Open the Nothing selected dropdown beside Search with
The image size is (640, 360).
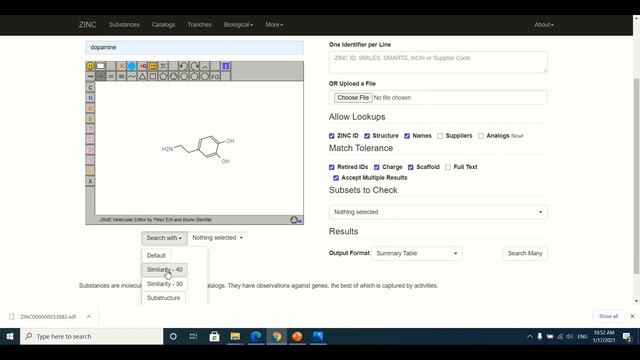pyautogui.click(x=218, y=238)
